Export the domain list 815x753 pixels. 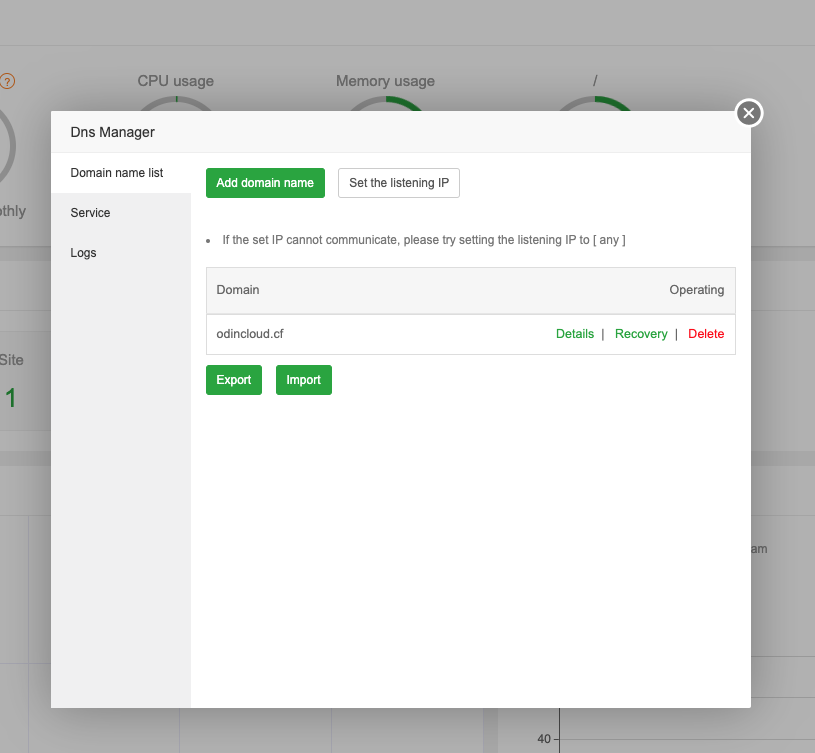coord(234,380)
